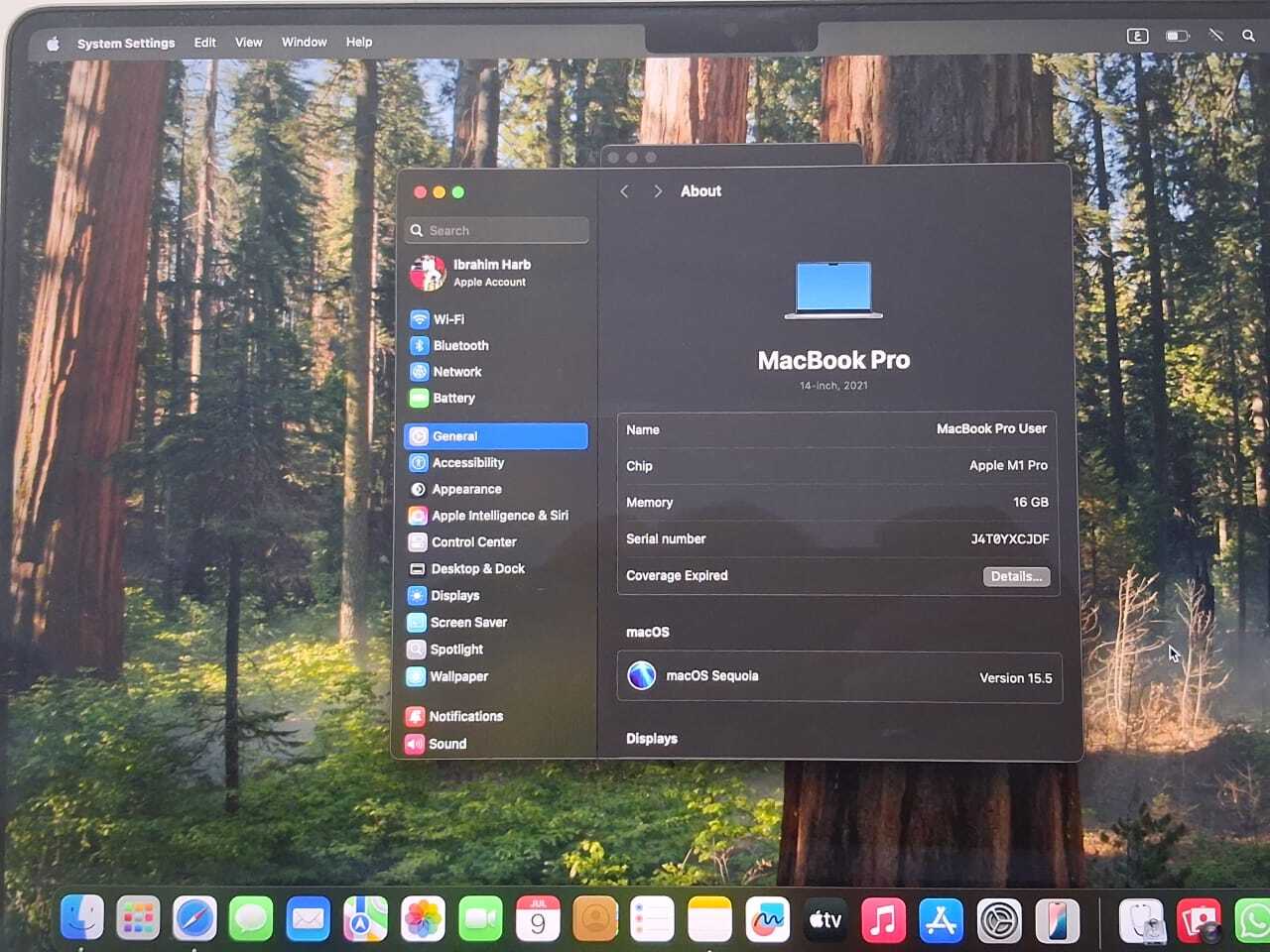Open Desktop & Dock settings
1270x952 pixels.
pos(477,569)
